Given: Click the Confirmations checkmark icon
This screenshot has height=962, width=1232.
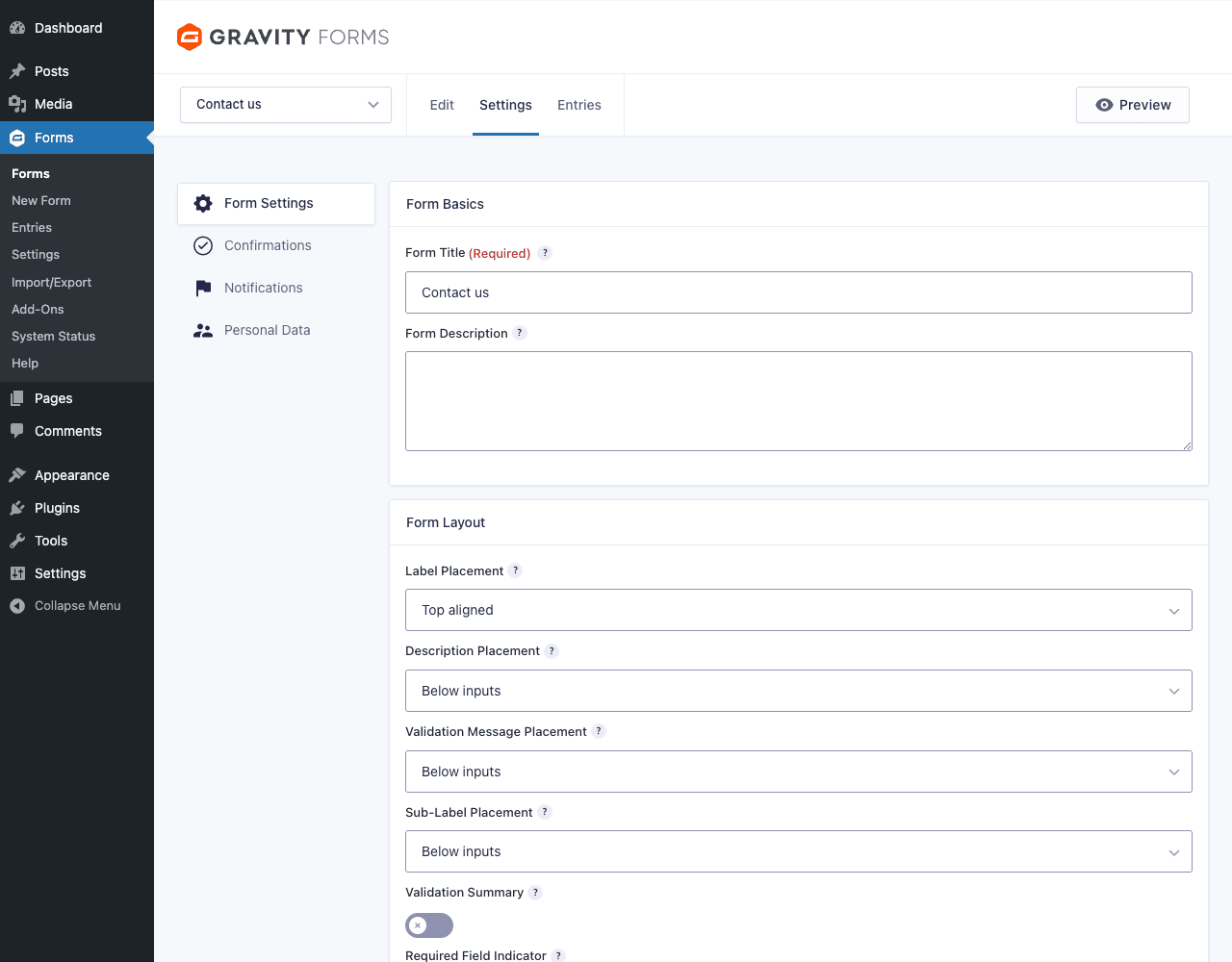Looking at the screenshot, I should pyautogui.click(x=203, y=245).
